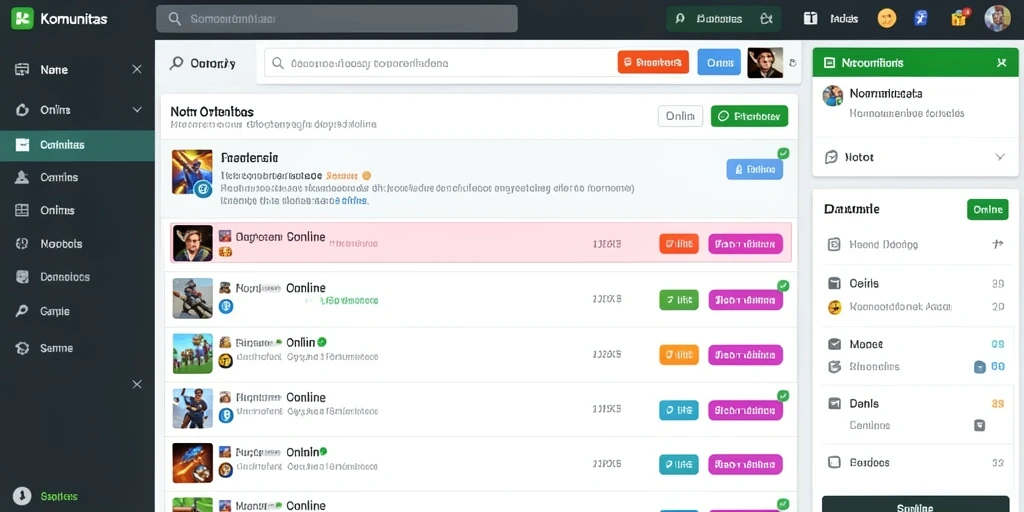This screenshot has width=1024, height=512.
Task: Click the green Komunitas logo icon
Action: coord(22,18)
